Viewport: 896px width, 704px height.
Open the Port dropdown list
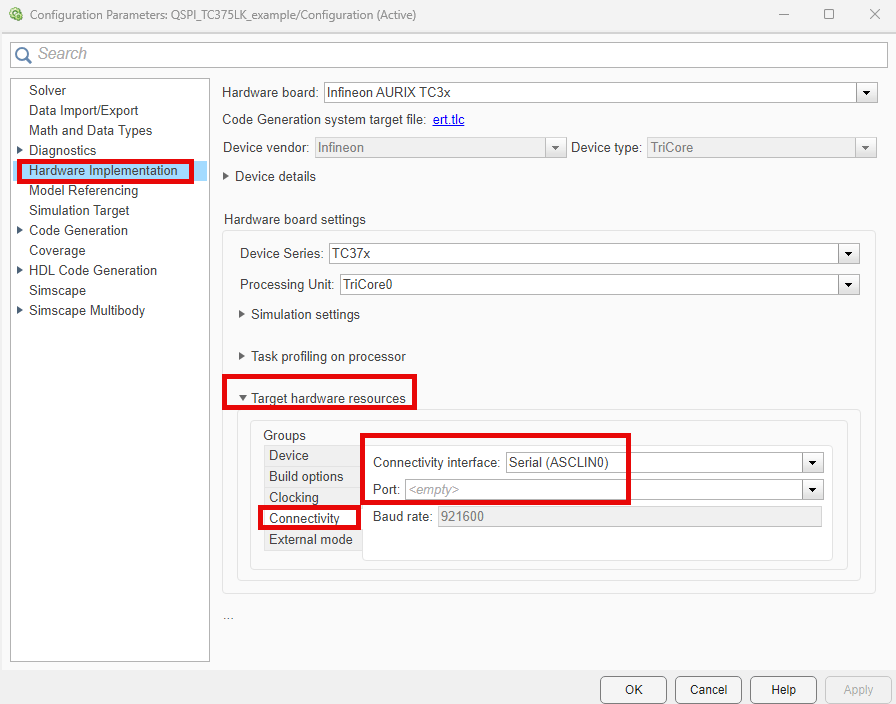tap(813, 490)
